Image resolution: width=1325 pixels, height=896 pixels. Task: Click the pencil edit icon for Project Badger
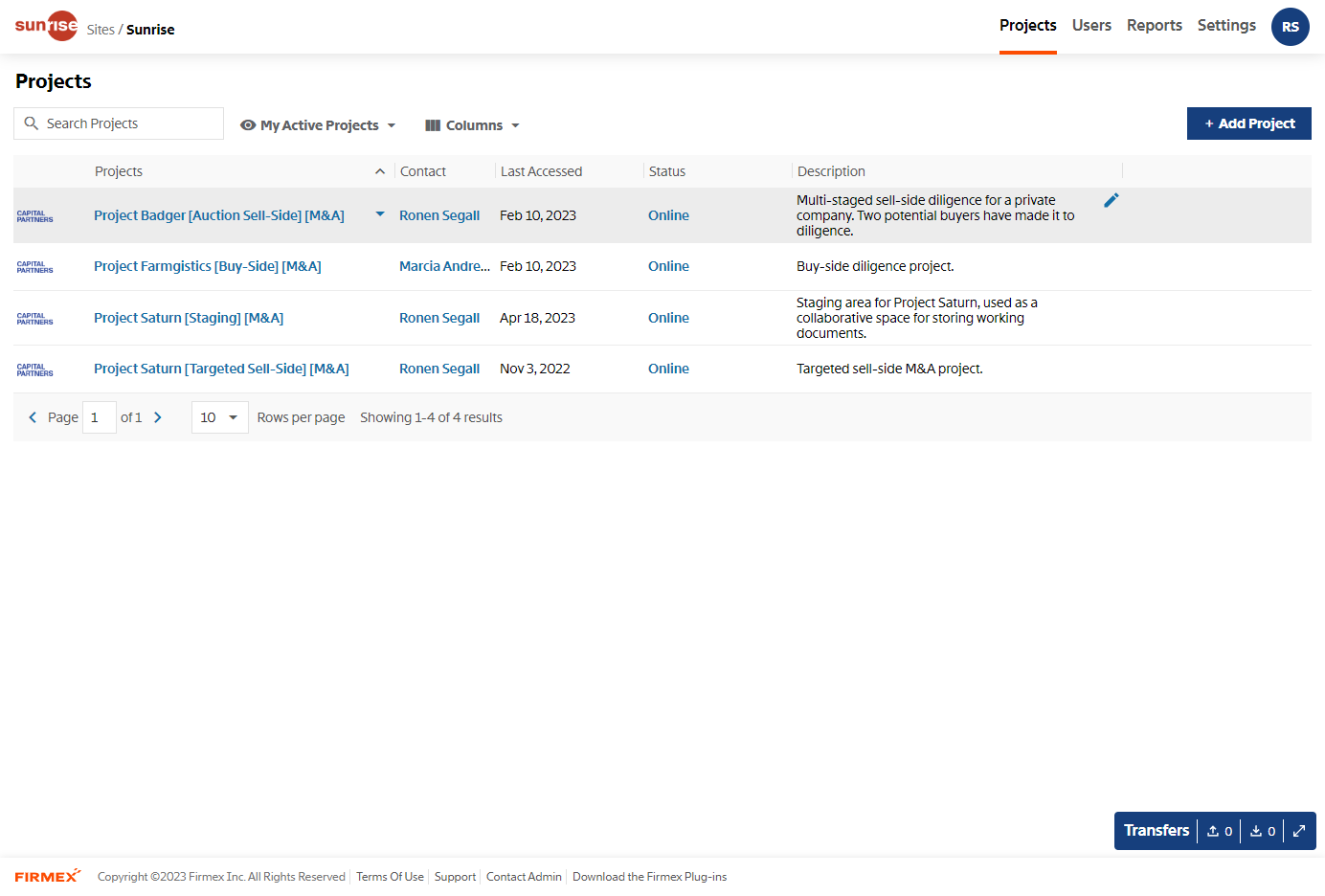click(x=1111, y=200)
